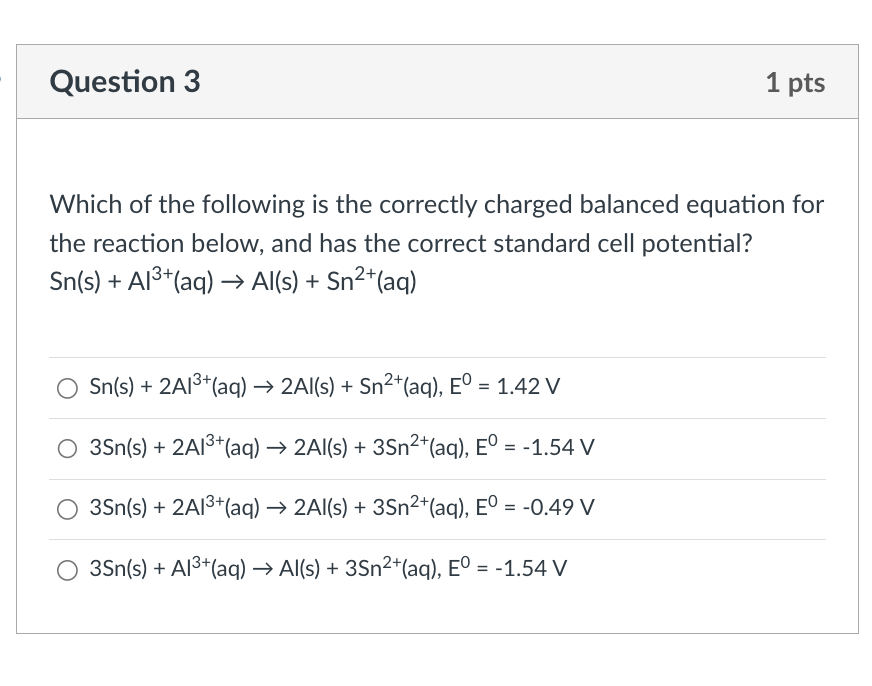Select the radio button for the 1.42 V answer
This screenshot has height=686, width=872.
point(66,387)
